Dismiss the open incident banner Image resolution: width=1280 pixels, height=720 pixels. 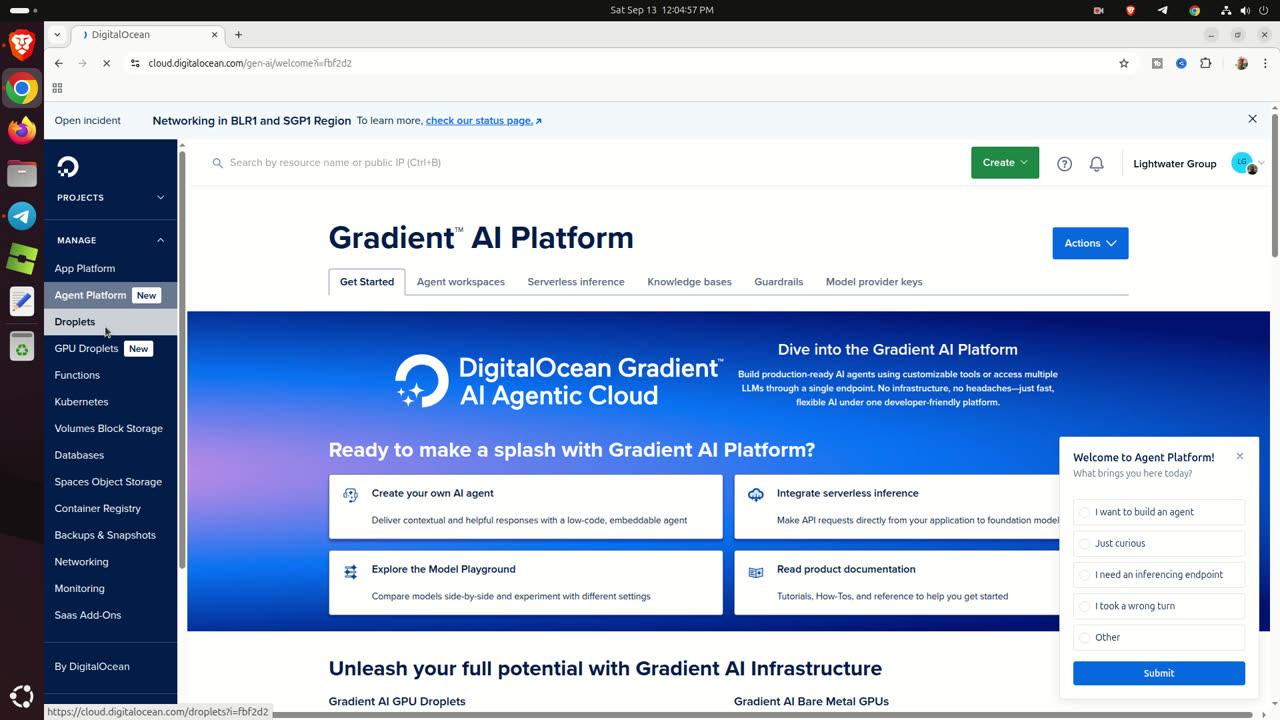pos(1252,119)
